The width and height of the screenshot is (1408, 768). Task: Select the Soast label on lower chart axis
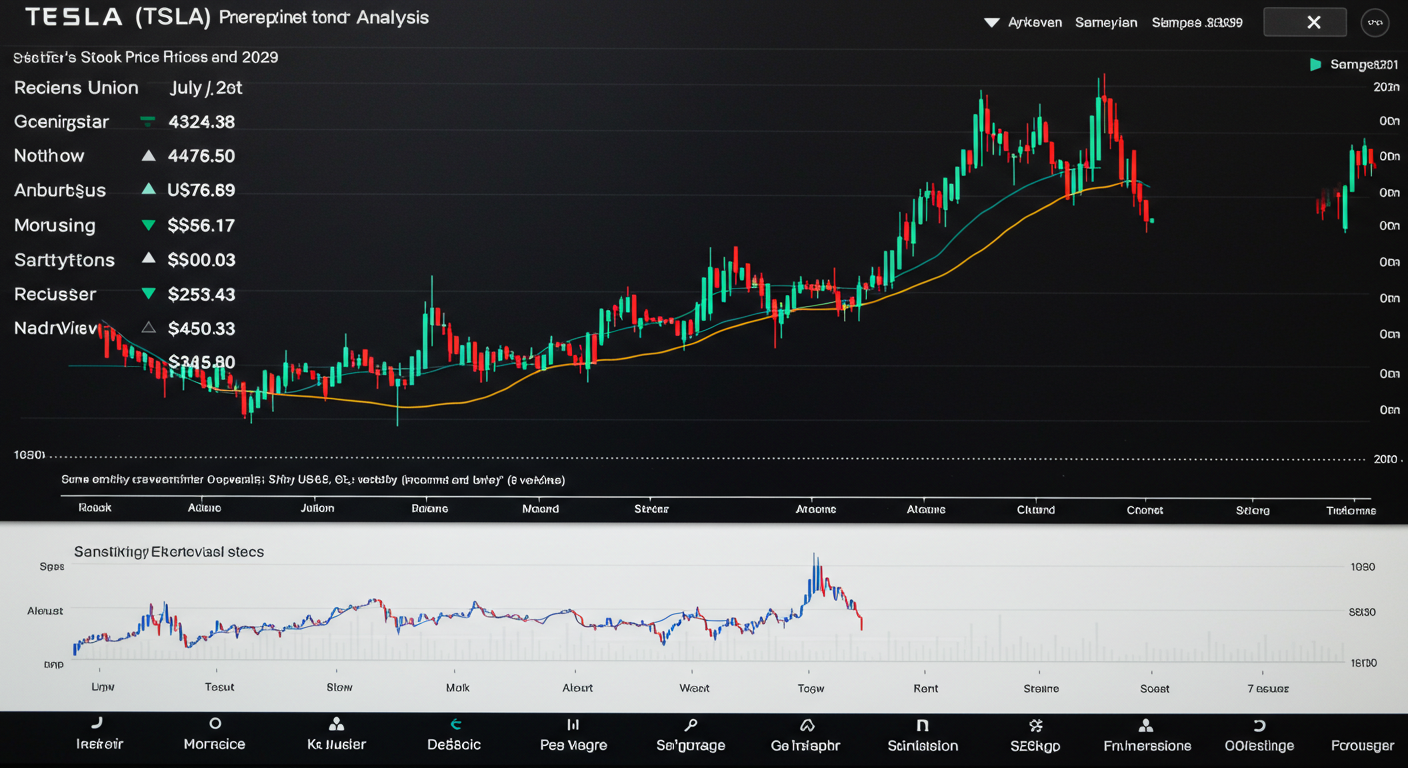[1155, 689]
